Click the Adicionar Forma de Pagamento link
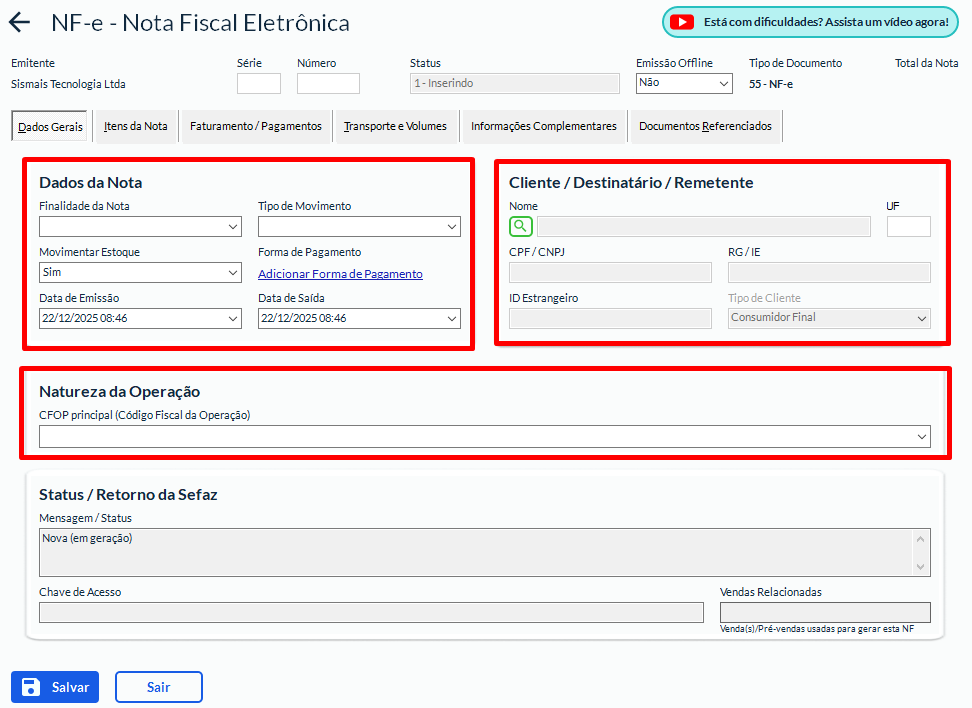The image size is (972, 708). coord(340,274)
